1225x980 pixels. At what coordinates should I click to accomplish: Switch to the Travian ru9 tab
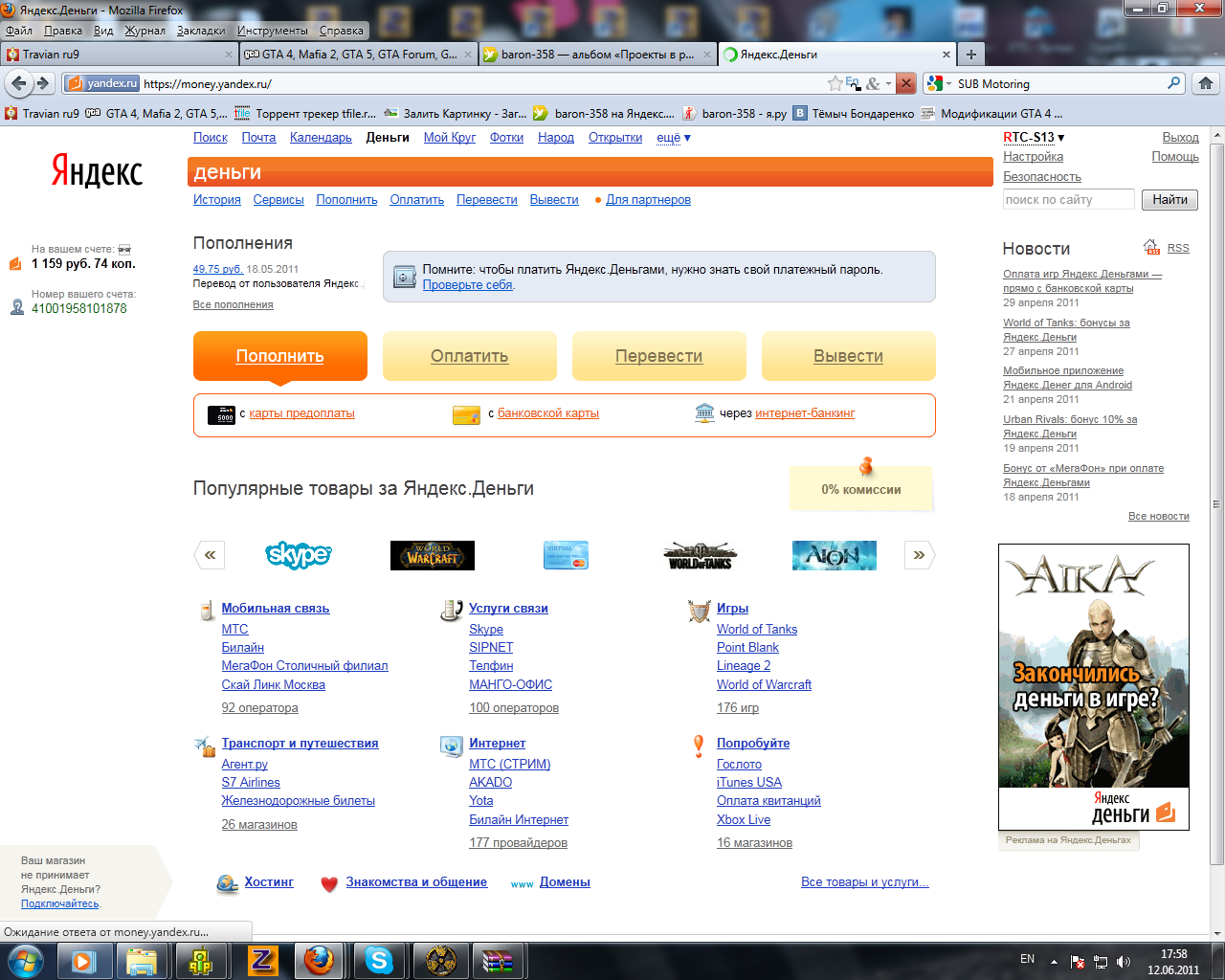120,55
